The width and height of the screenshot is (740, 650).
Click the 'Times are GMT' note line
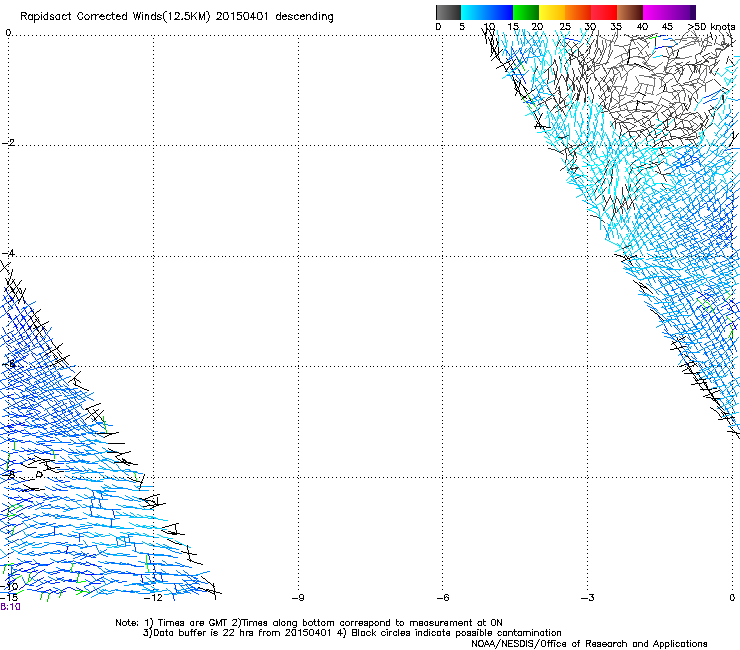pyautogui.click(x=309, y=623)
